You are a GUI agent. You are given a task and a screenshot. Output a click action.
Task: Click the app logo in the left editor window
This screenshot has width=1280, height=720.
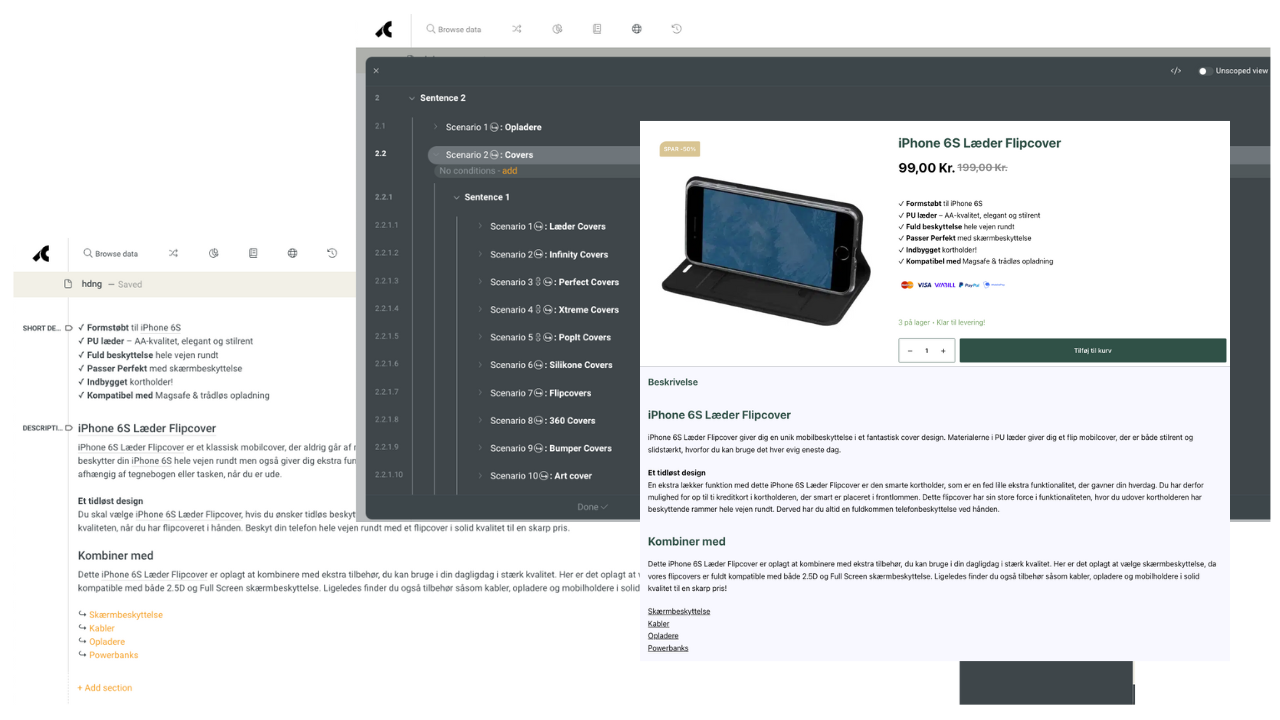pyautogui.click(x=41, y=254)
